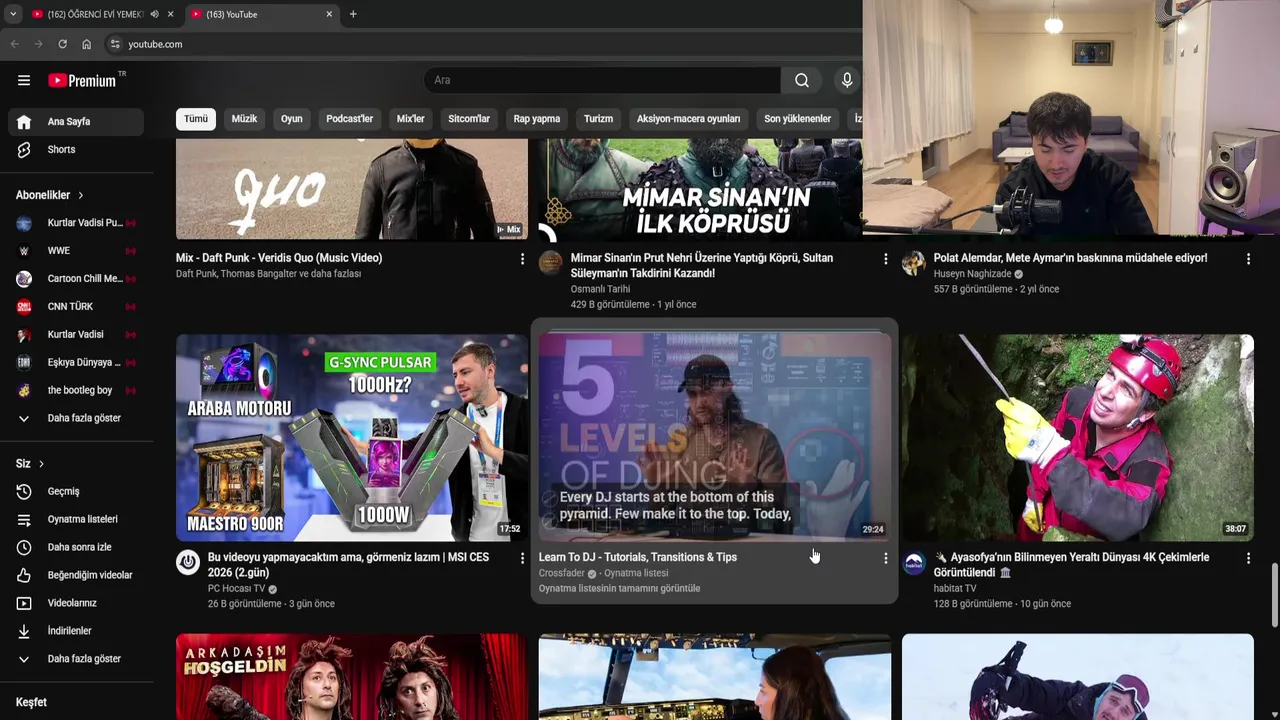Start voice search with microphone icon

(847, 80)
